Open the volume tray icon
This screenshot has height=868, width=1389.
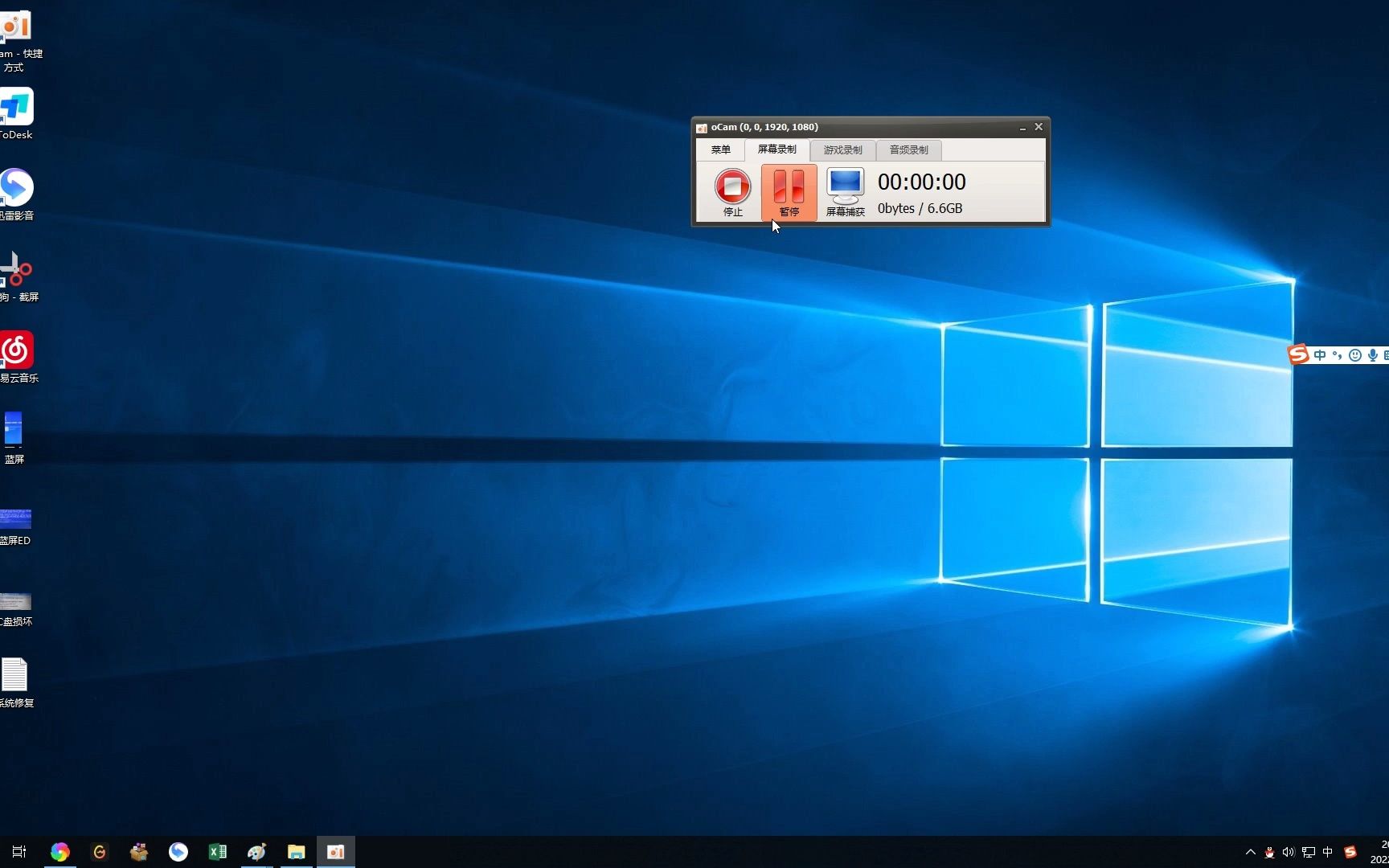[1289, 852]
